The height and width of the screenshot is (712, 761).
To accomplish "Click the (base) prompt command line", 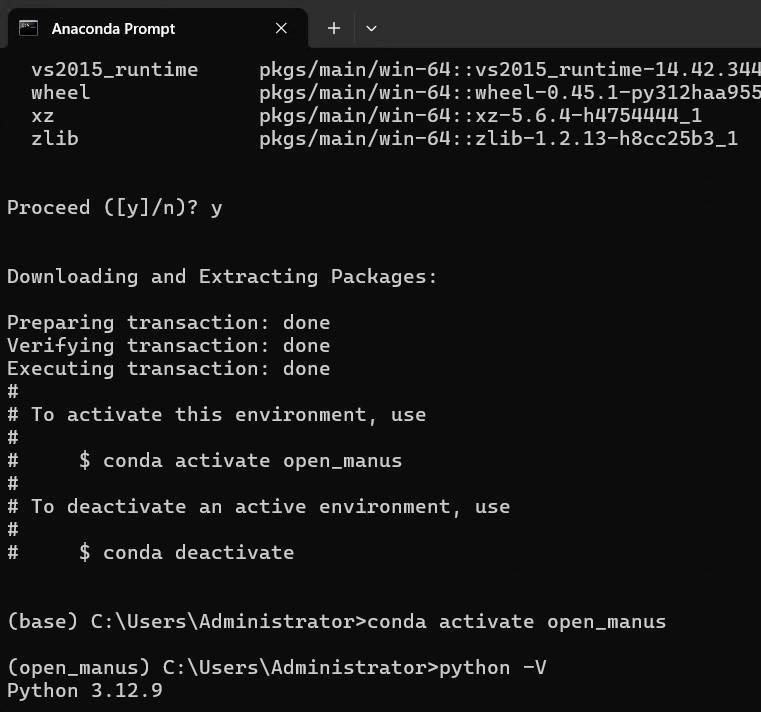I will coord(336,621).
